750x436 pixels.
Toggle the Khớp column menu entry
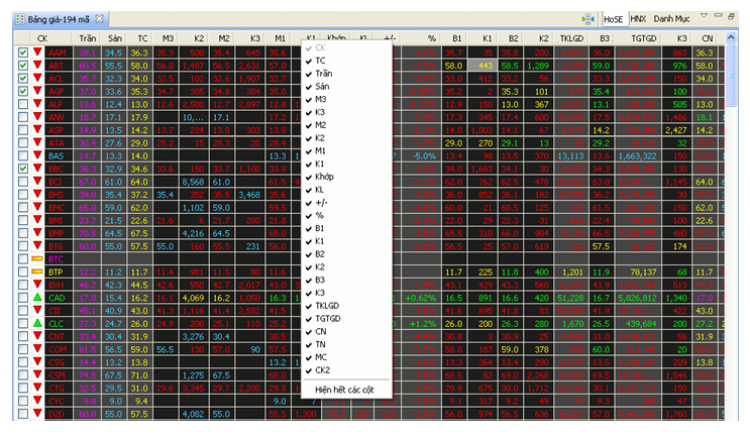tap(347, 177)
